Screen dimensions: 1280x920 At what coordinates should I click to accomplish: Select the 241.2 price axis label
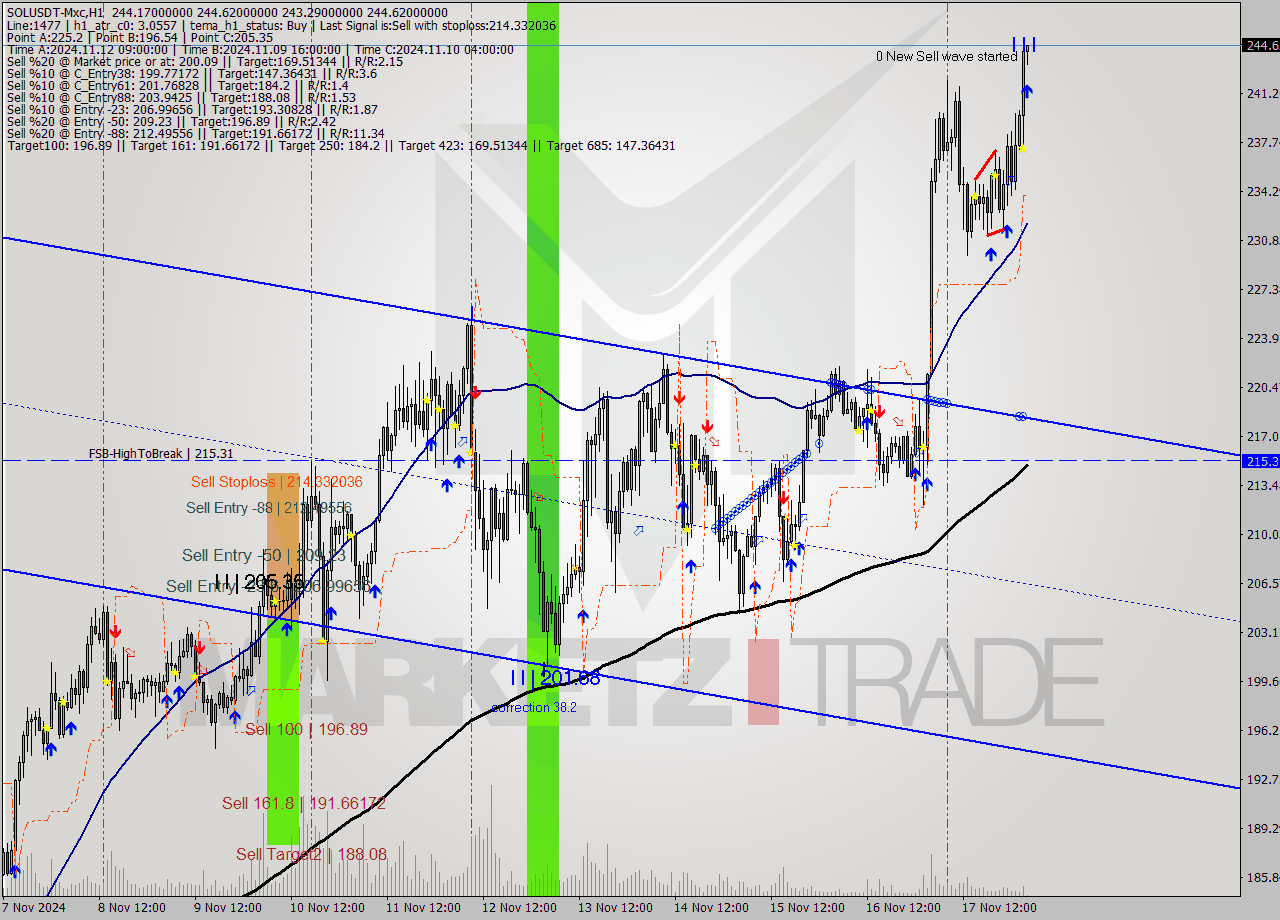point(1262,93)
